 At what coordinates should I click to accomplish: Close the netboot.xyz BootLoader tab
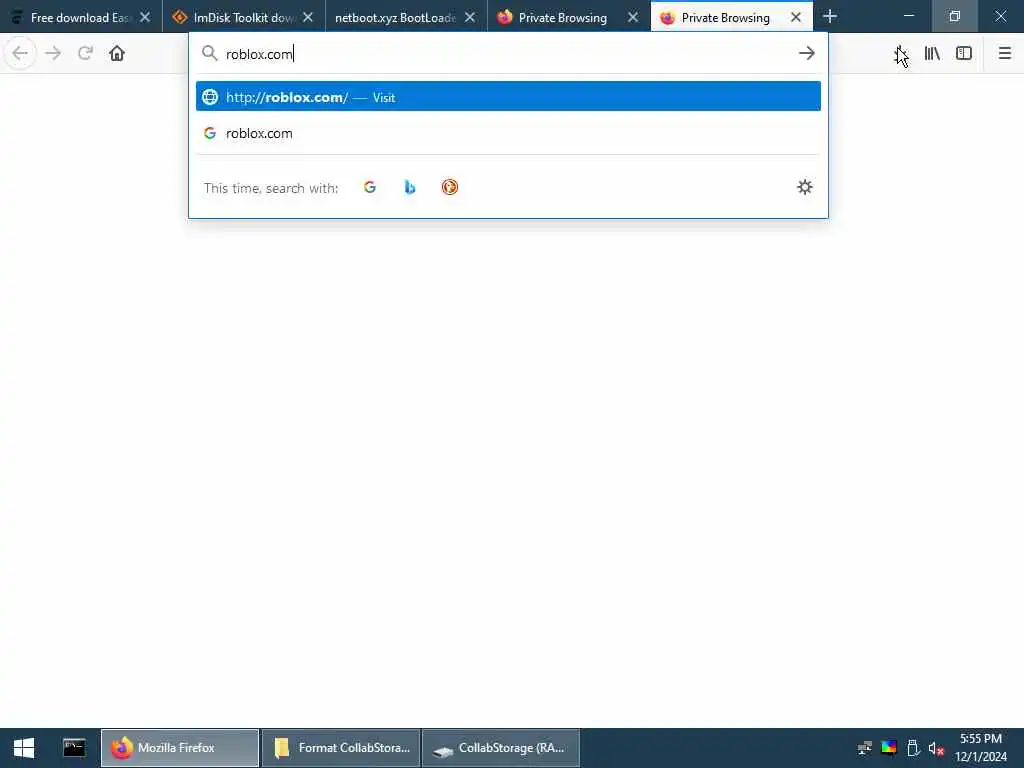470,17
